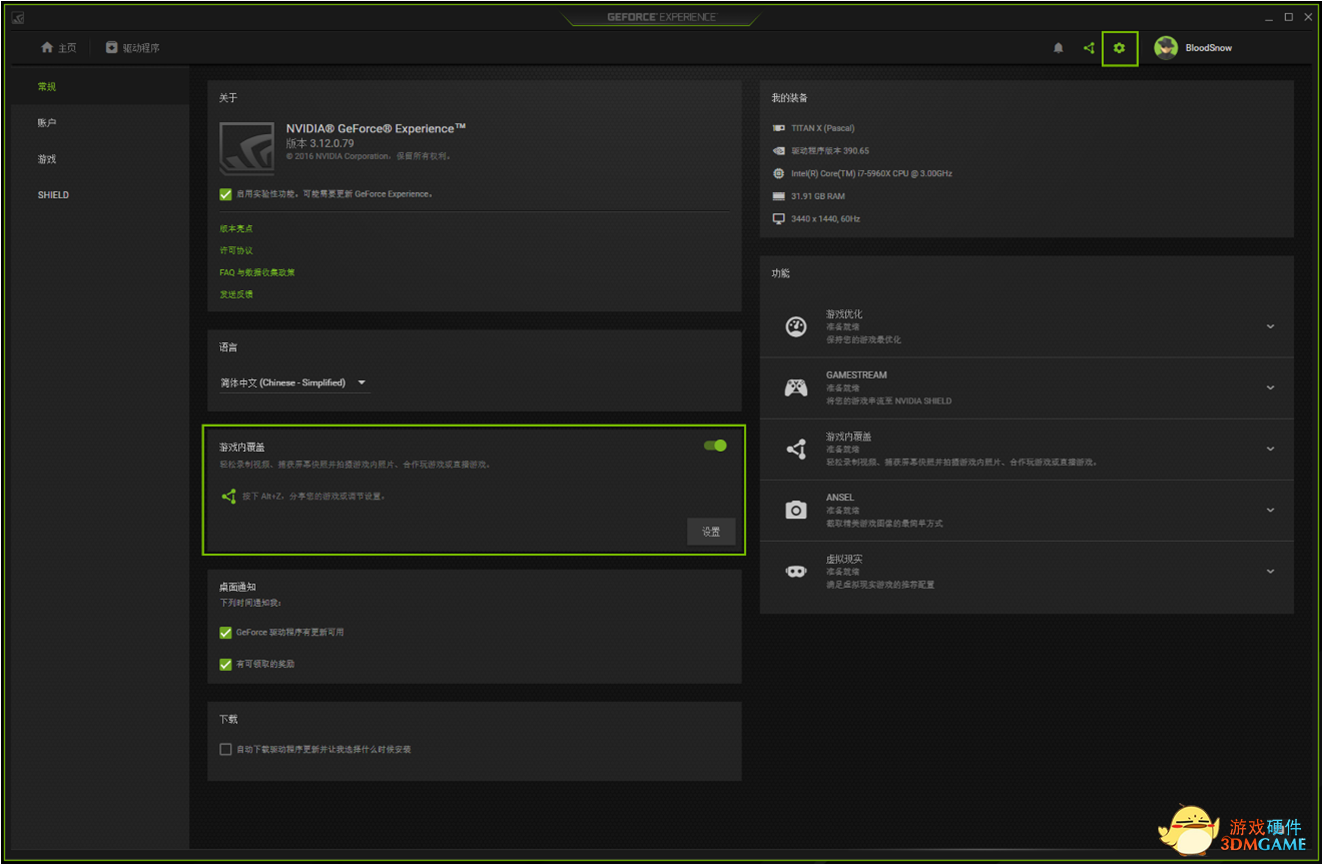Screen dimensions: 1323x865
Task: Click the share icon beside the Alt+Z hint
Action: point(228,496)
